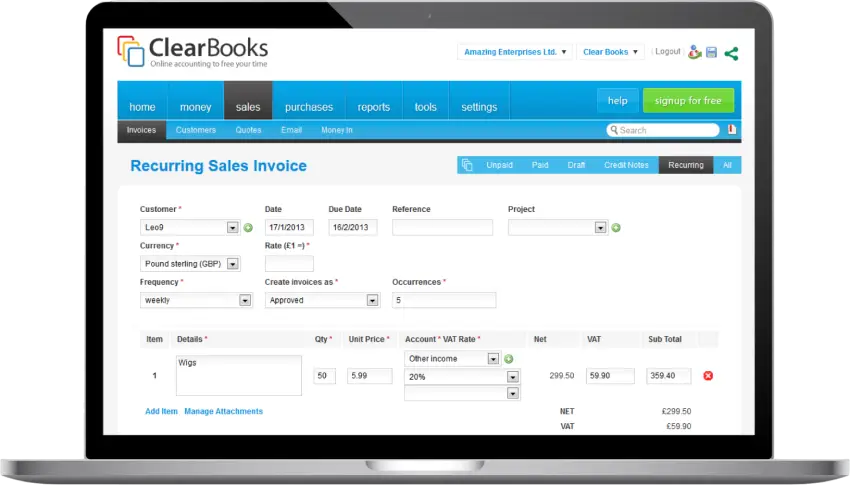Viewport: 850px width, 485px height.
Task: Click the green share icon
Action: 731,53
